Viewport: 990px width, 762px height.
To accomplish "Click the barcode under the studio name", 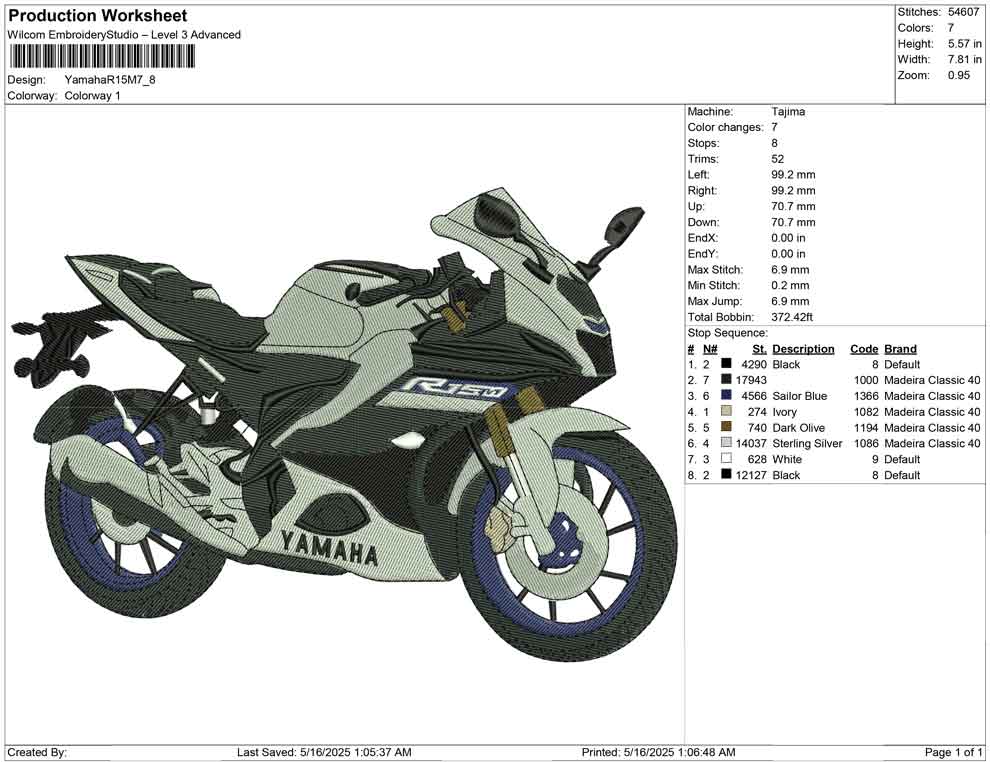I will point(101,57).
